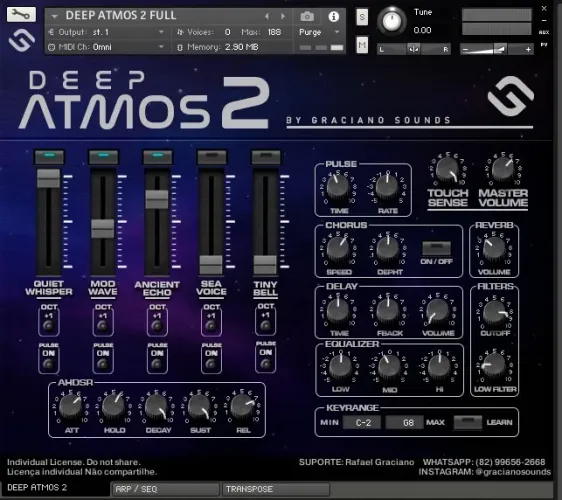Click the Quiet Whisper volume fader
The image size is (562, 500).
(x=48, y=178)
